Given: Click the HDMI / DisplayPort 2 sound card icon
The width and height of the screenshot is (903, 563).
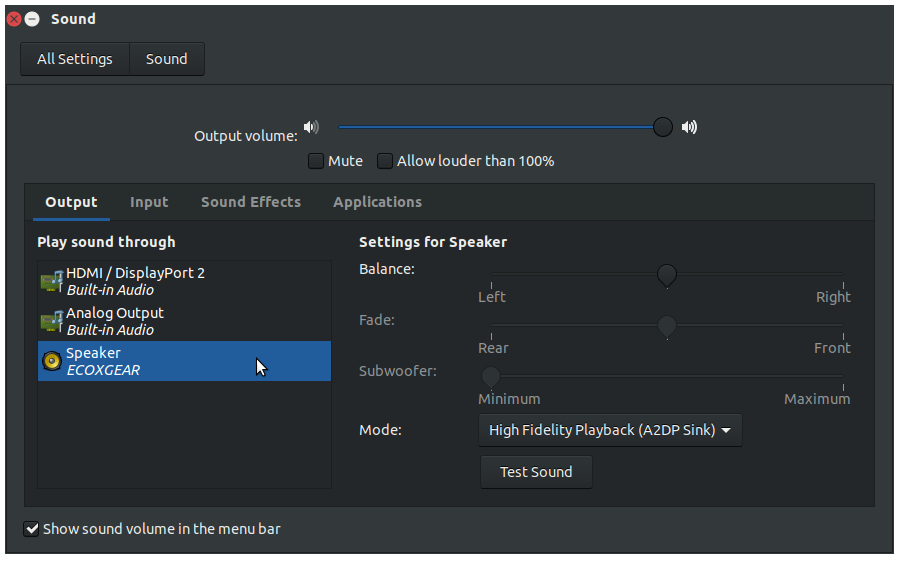Looking at the screenshot, I should click(52, 282).
